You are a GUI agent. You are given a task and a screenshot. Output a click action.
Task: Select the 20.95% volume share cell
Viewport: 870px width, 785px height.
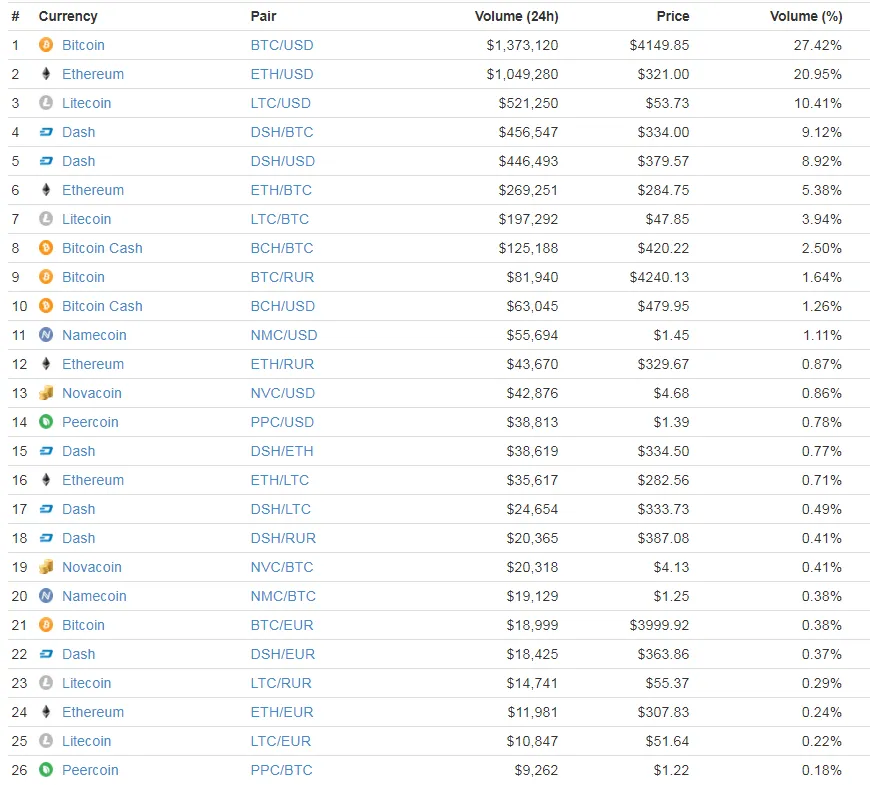(818, 74)
